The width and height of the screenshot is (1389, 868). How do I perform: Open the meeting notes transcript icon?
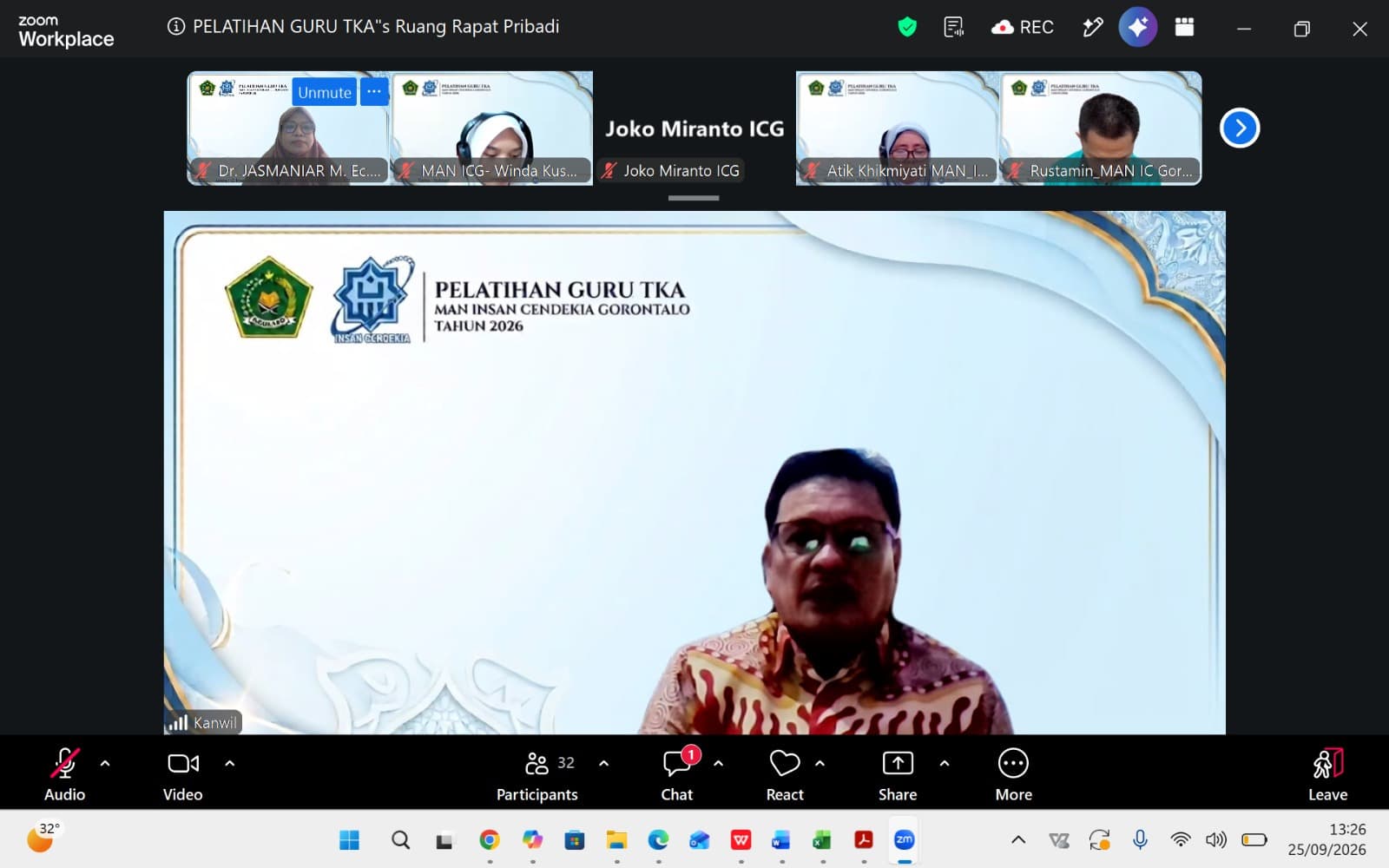click(x=954, y=28)
